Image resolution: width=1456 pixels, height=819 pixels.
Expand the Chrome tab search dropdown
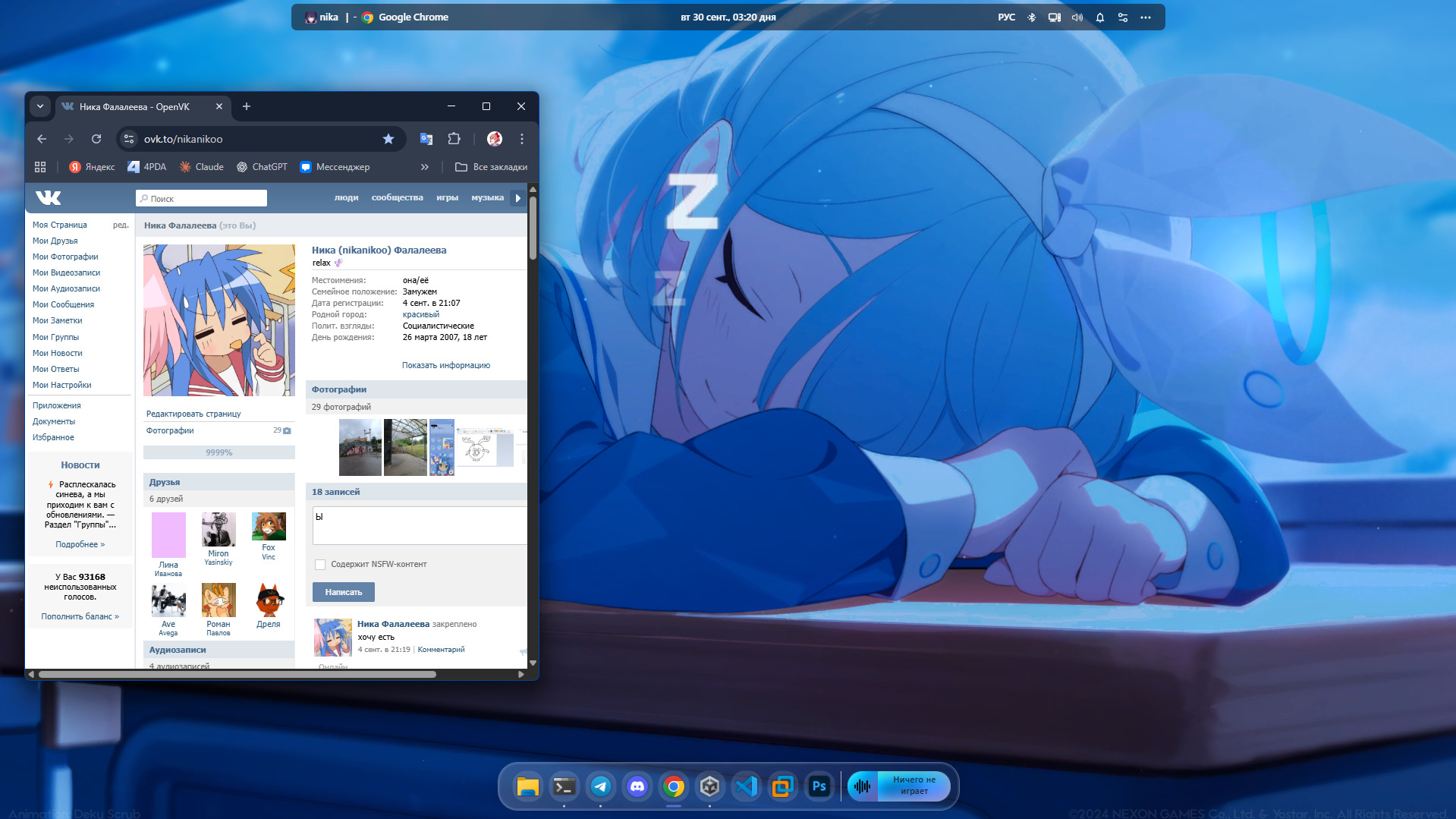40,107
